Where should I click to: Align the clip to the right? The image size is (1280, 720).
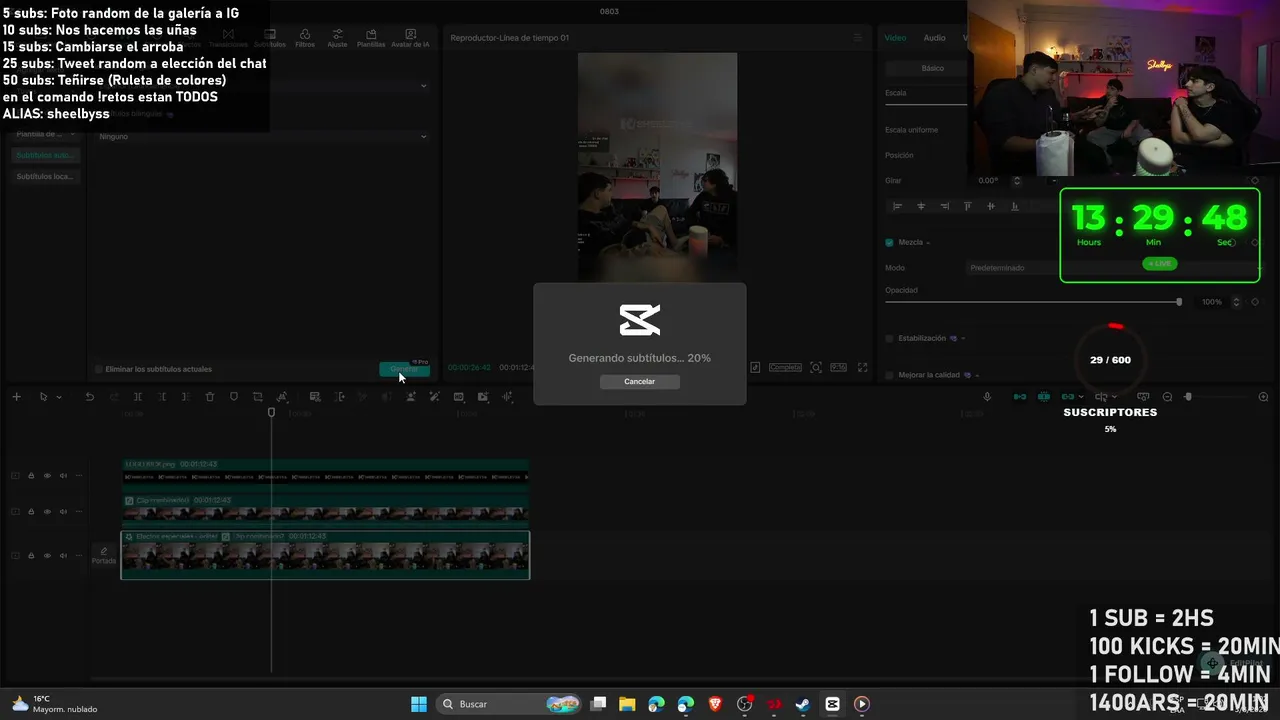(x=944, y=206)
